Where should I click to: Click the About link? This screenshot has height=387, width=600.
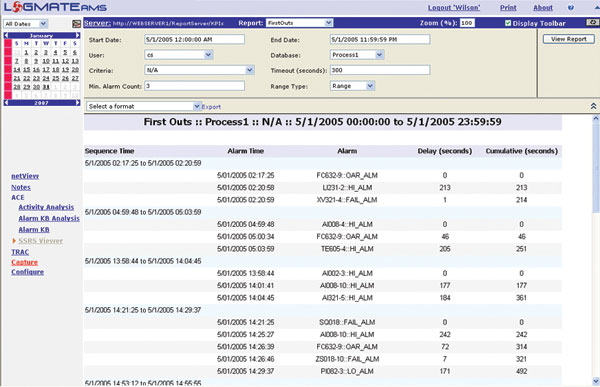coord(543,8)
